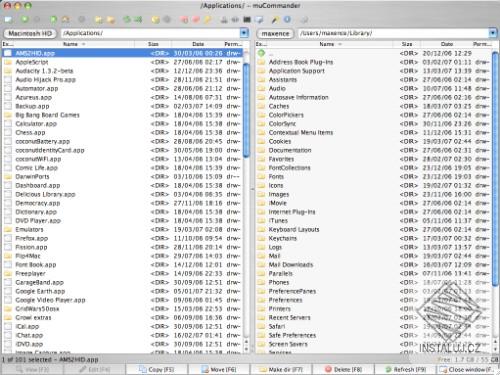Set same folder in both panels
The image size is (500, 375).
click(138, 20)
